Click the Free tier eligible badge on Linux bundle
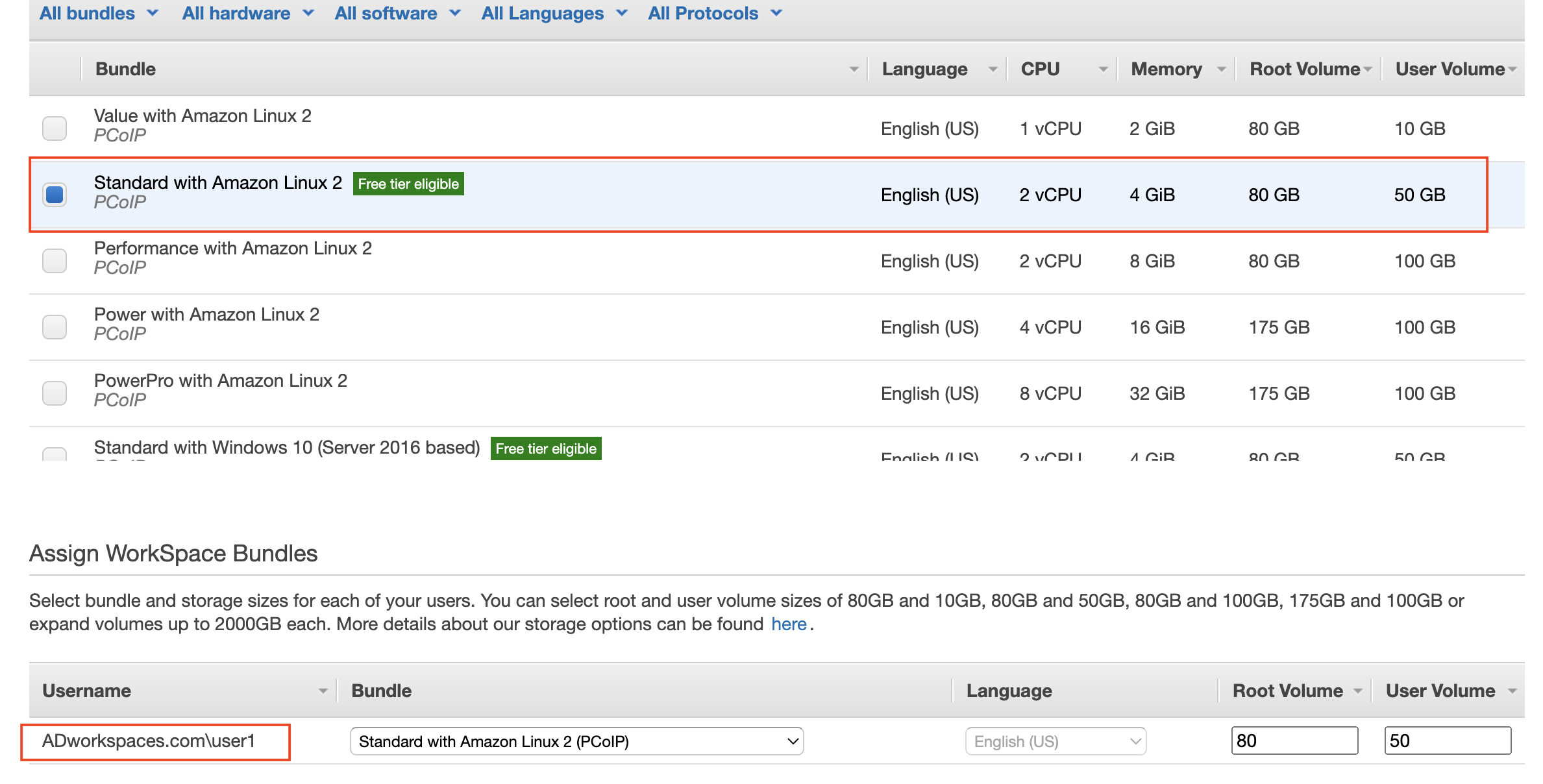The height and width of the screenshot is (784, 1543). [x=408, y=184]
